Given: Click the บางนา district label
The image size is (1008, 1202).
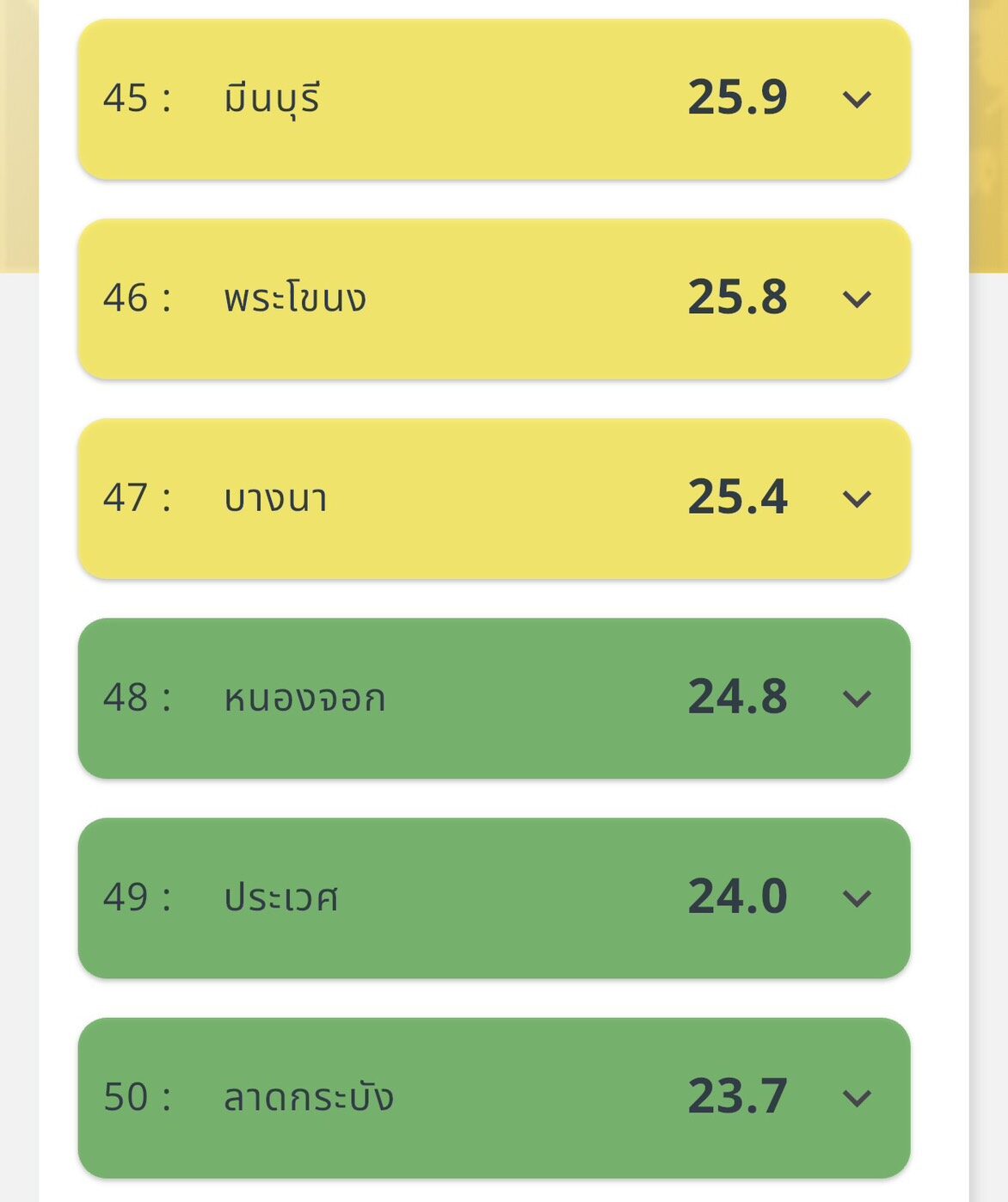Looking at the screenshot, I should click(x=275, y=498).
